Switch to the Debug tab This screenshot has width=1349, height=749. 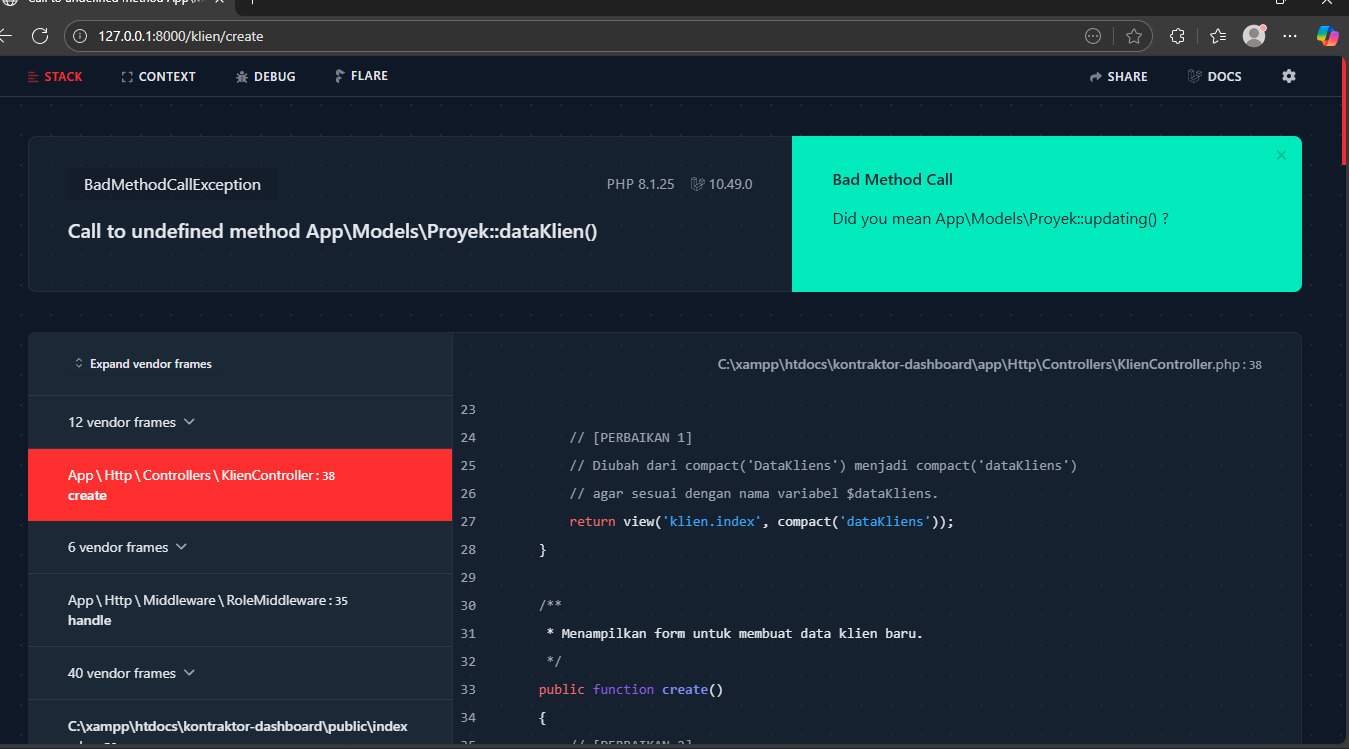tap(265, 77)
